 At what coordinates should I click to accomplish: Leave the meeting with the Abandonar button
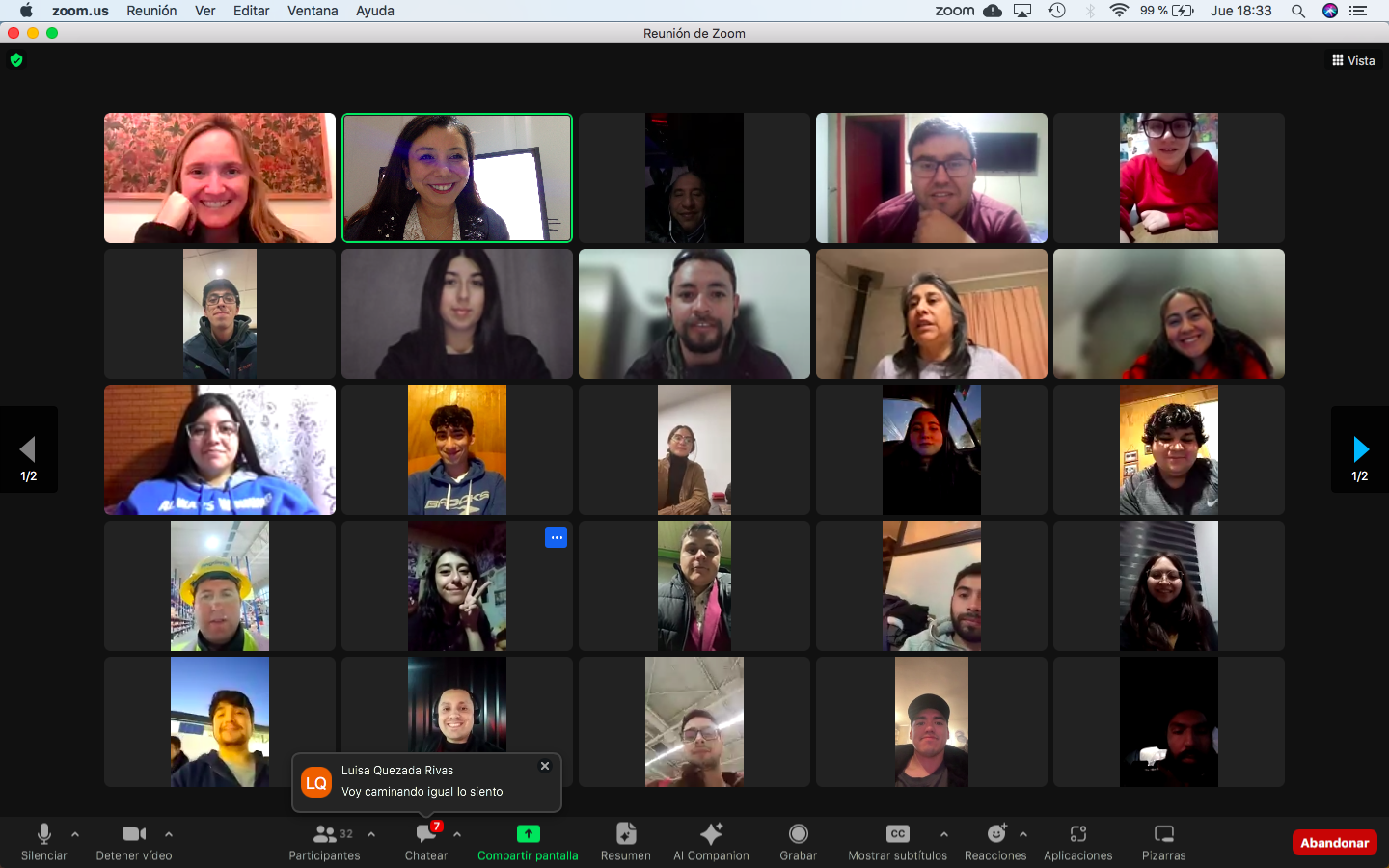click(1334, 843)
